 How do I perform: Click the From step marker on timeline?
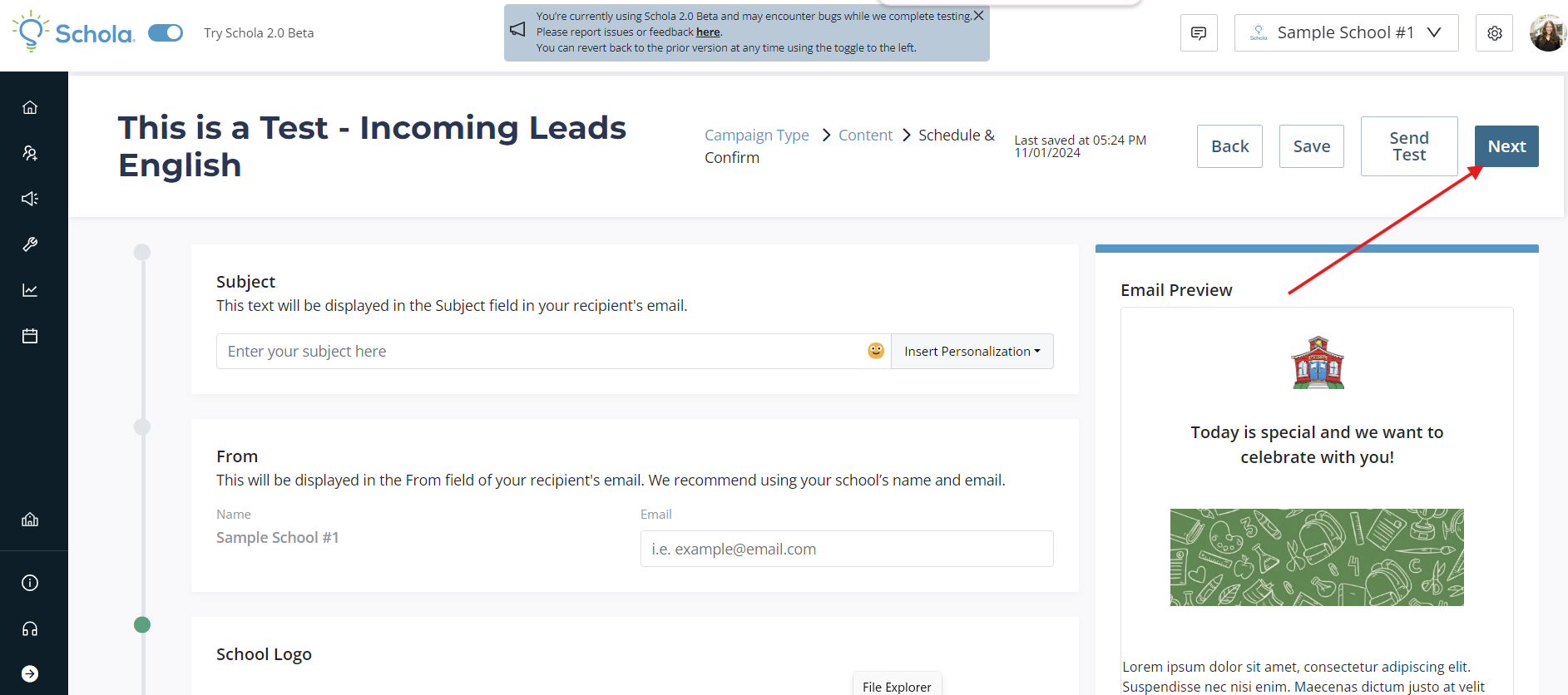(x=142, y=426)
